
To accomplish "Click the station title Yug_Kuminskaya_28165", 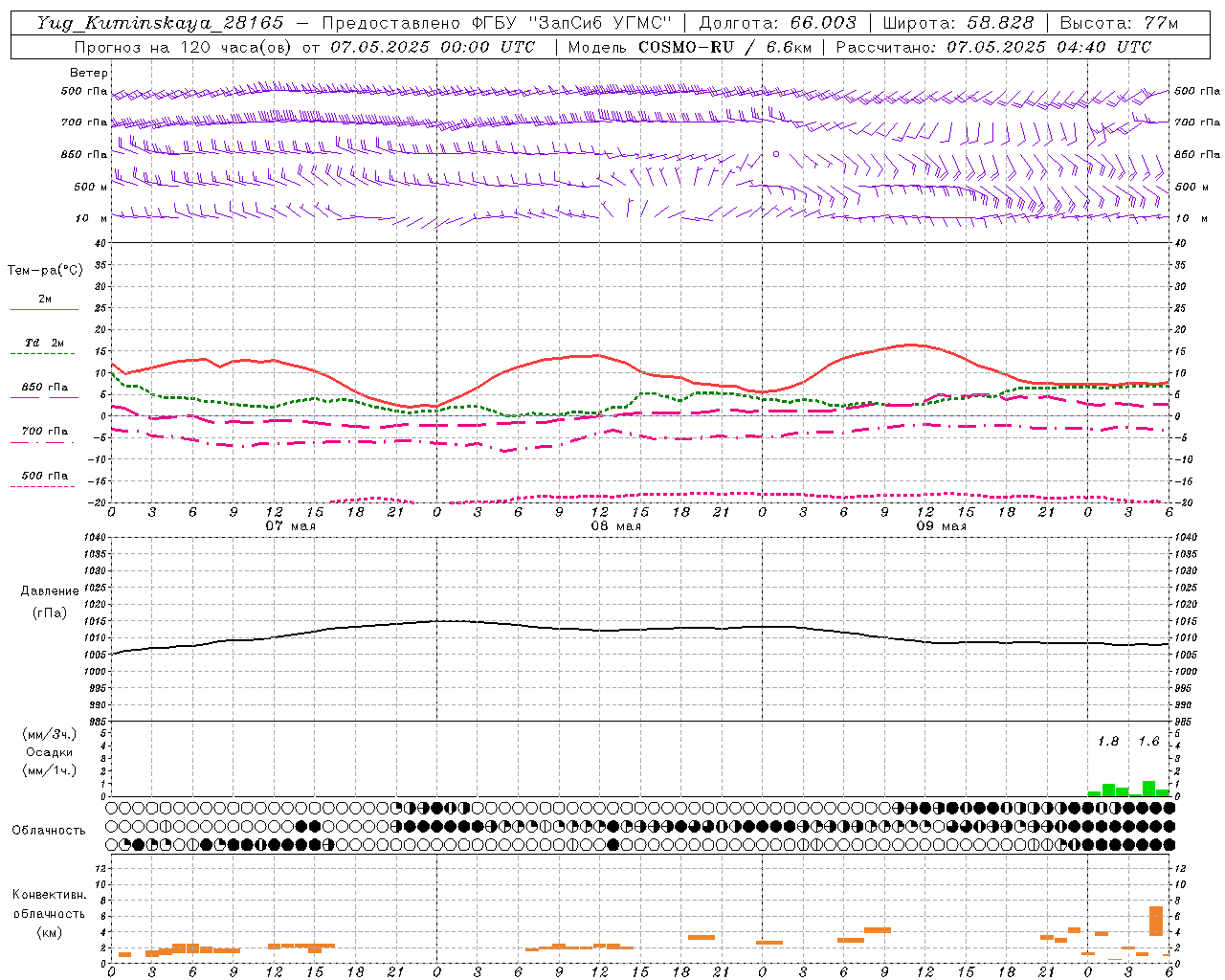I will point(161,23).
